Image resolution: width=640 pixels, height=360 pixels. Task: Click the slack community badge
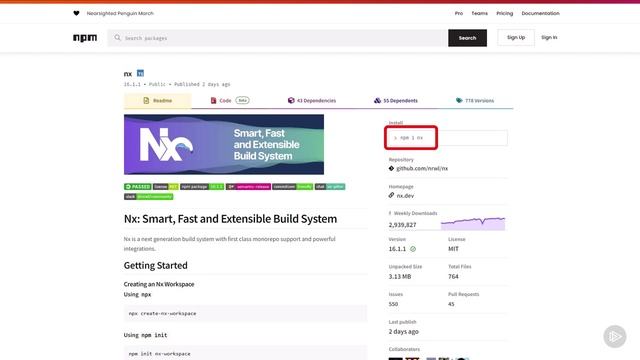point(149,196)
